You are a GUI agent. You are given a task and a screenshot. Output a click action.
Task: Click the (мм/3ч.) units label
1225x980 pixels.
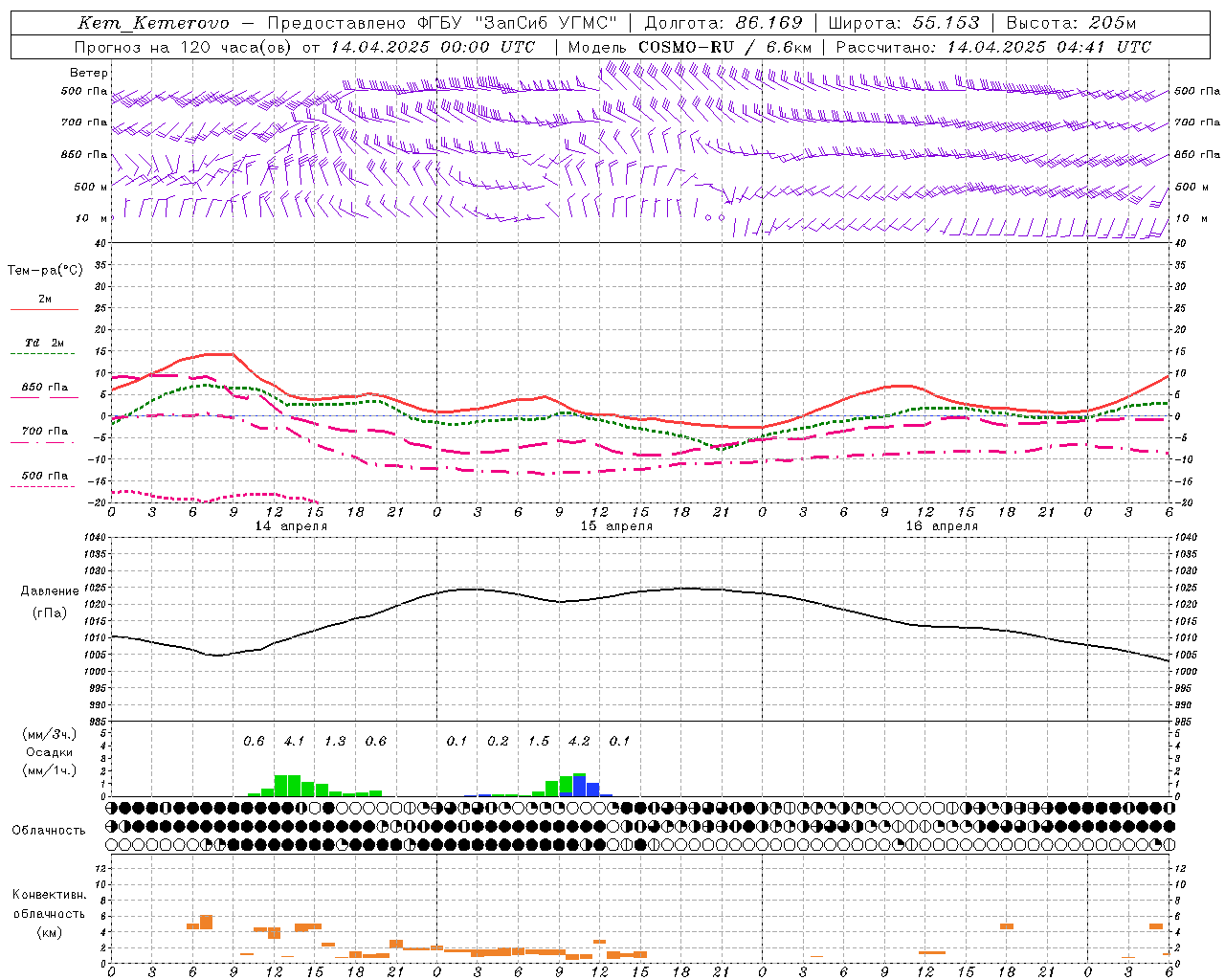pyautogui.click(x=49, y=735)
